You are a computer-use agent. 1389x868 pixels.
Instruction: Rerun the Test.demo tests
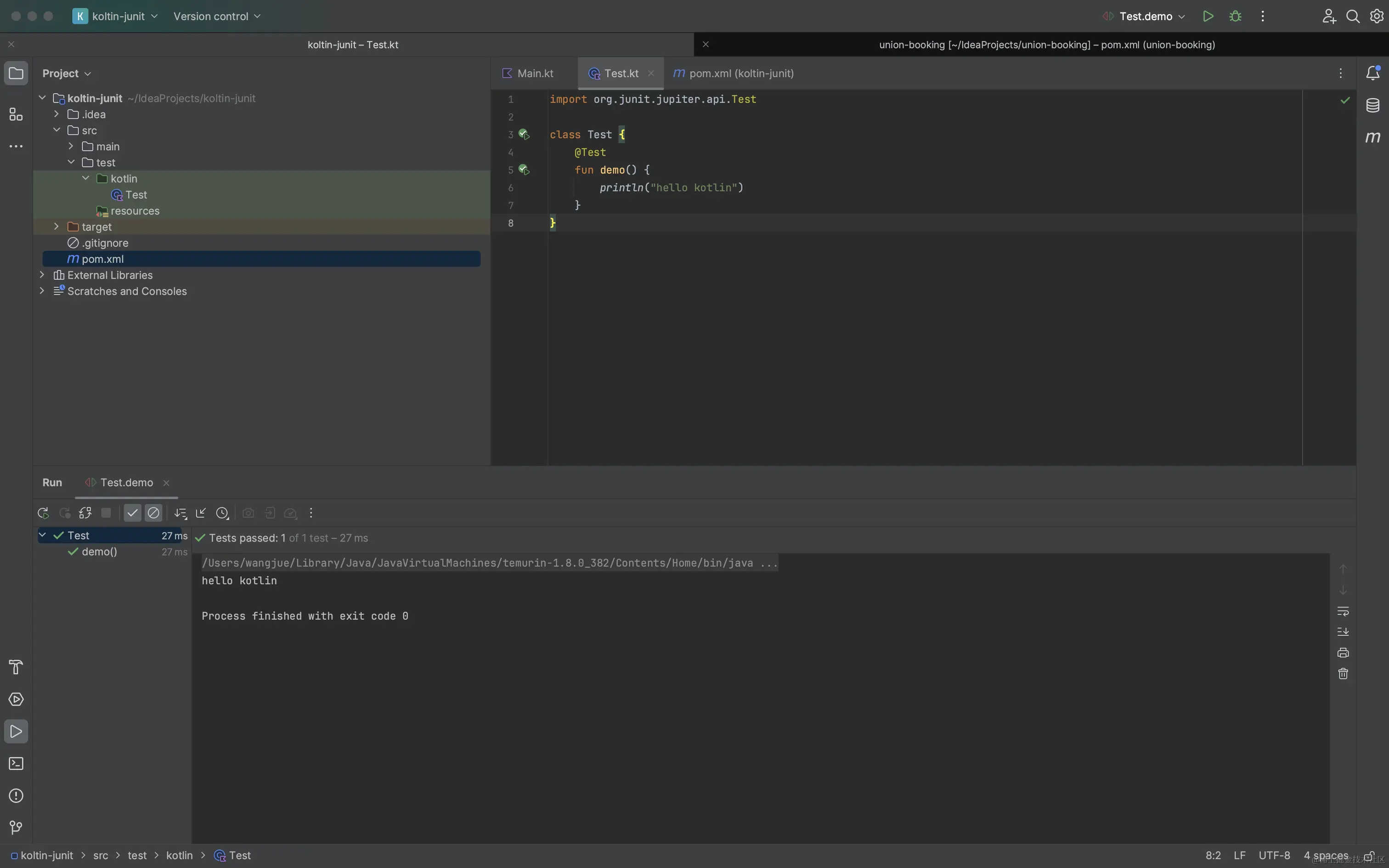point(43,513)
